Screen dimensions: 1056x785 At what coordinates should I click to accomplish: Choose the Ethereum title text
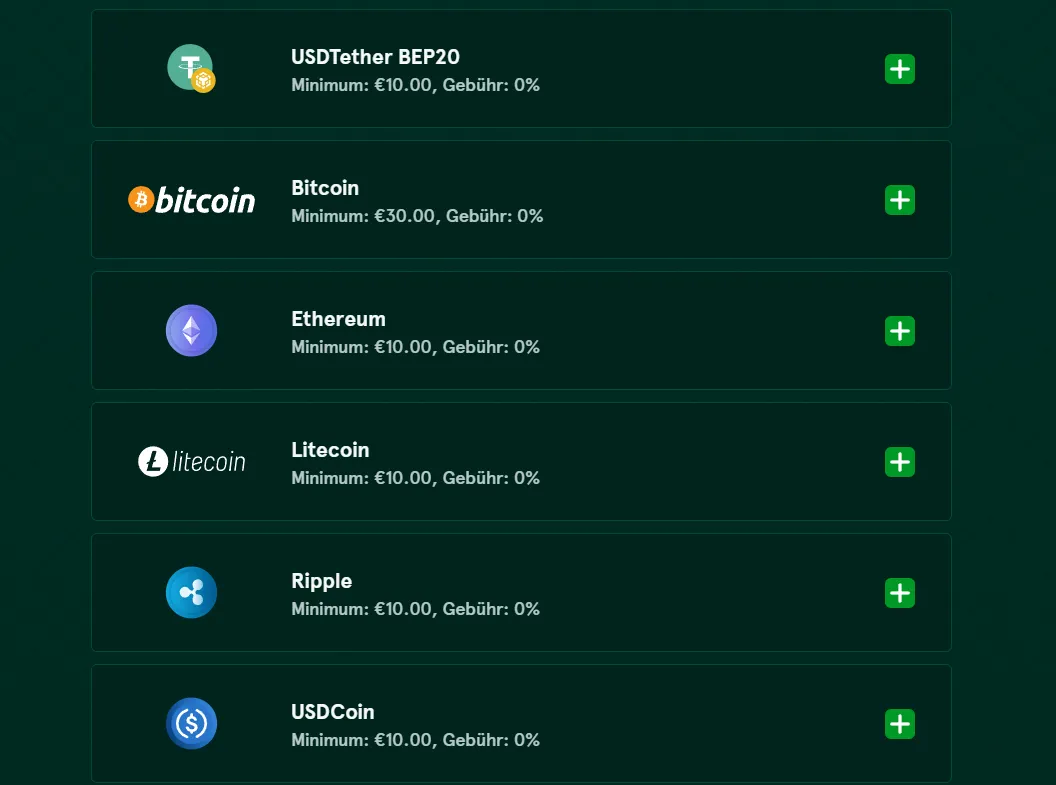coord(338,319)
